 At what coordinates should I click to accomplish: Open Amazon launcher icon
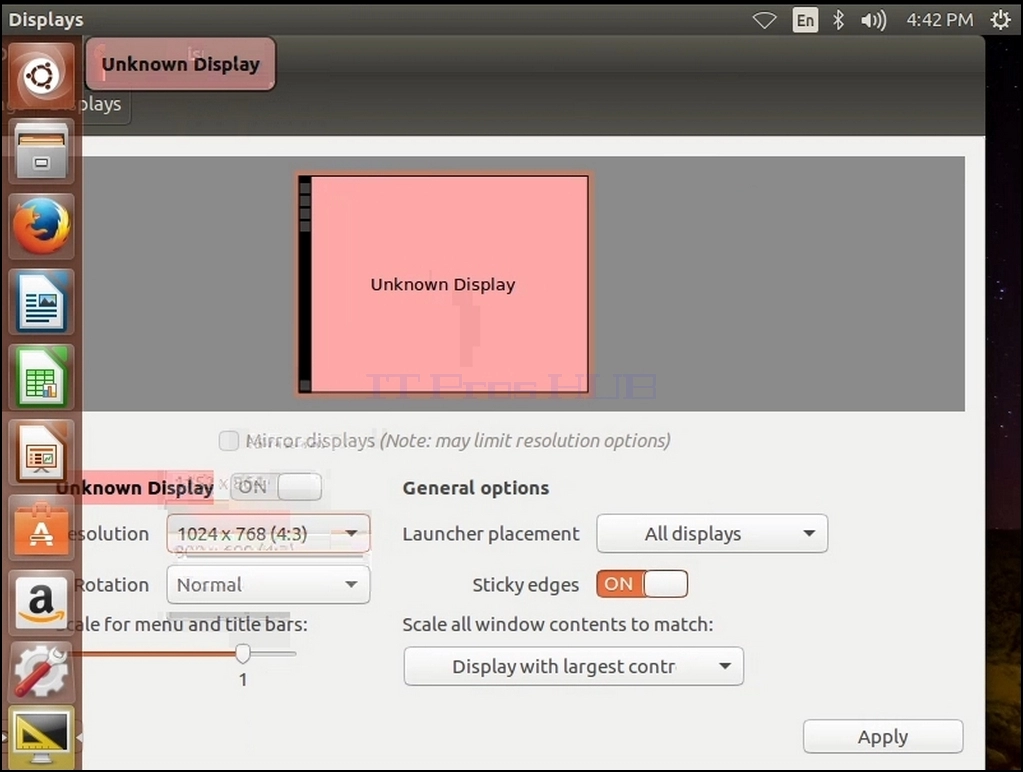pyautogui.click(x=41, y=603)
